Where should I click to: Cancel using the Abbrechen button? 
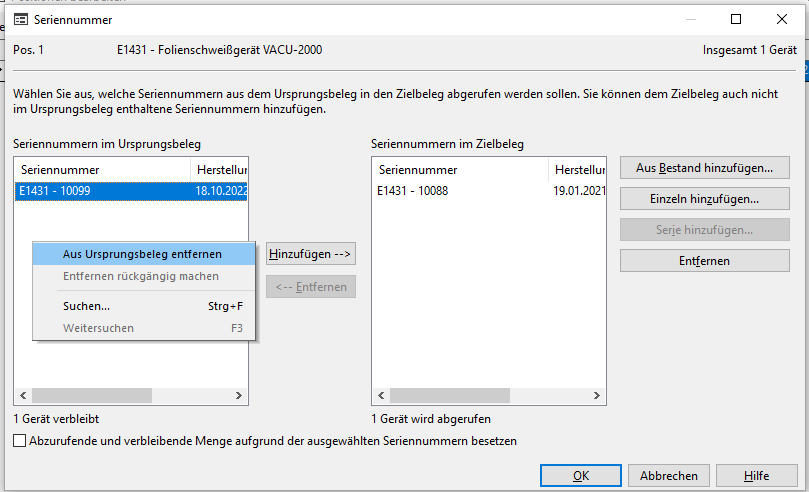(669, 476)
